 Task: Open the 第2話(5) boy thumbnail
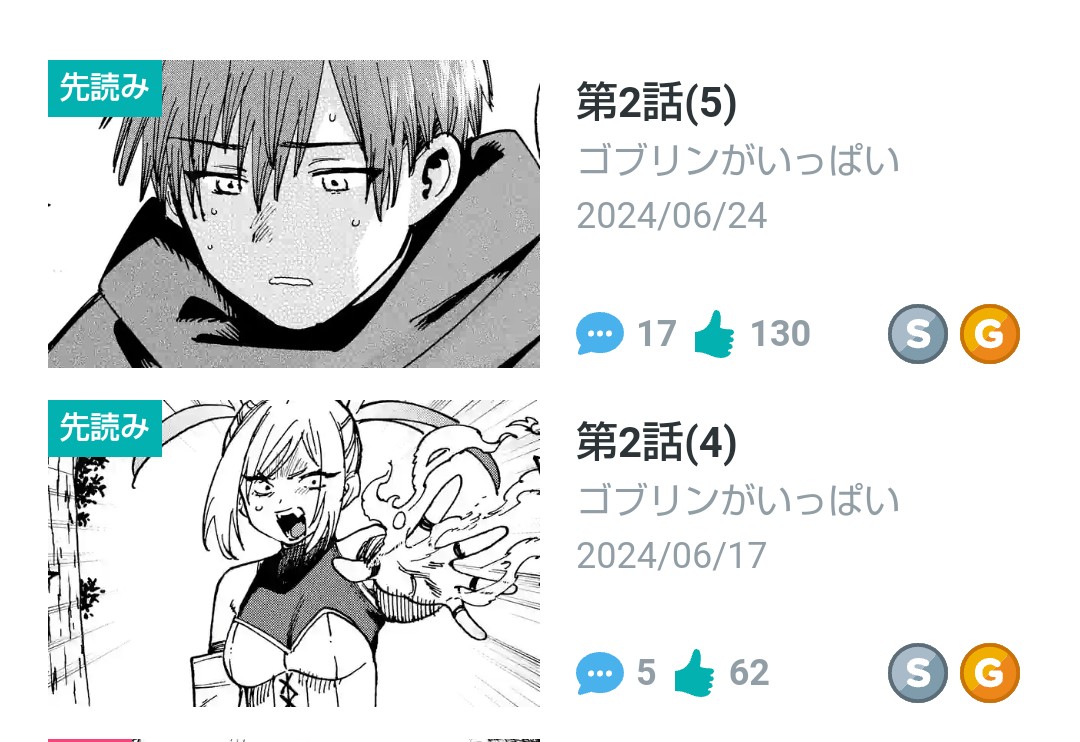(294, 214)
